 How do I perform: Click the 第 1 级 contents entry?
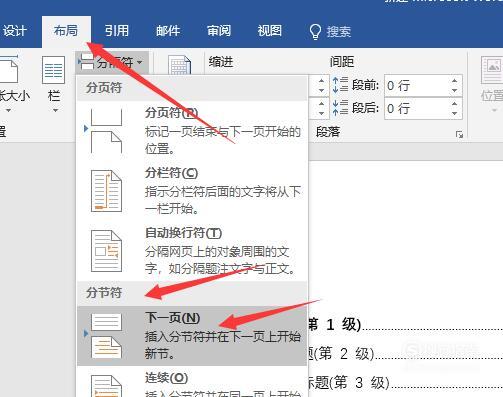coord(405,325)
